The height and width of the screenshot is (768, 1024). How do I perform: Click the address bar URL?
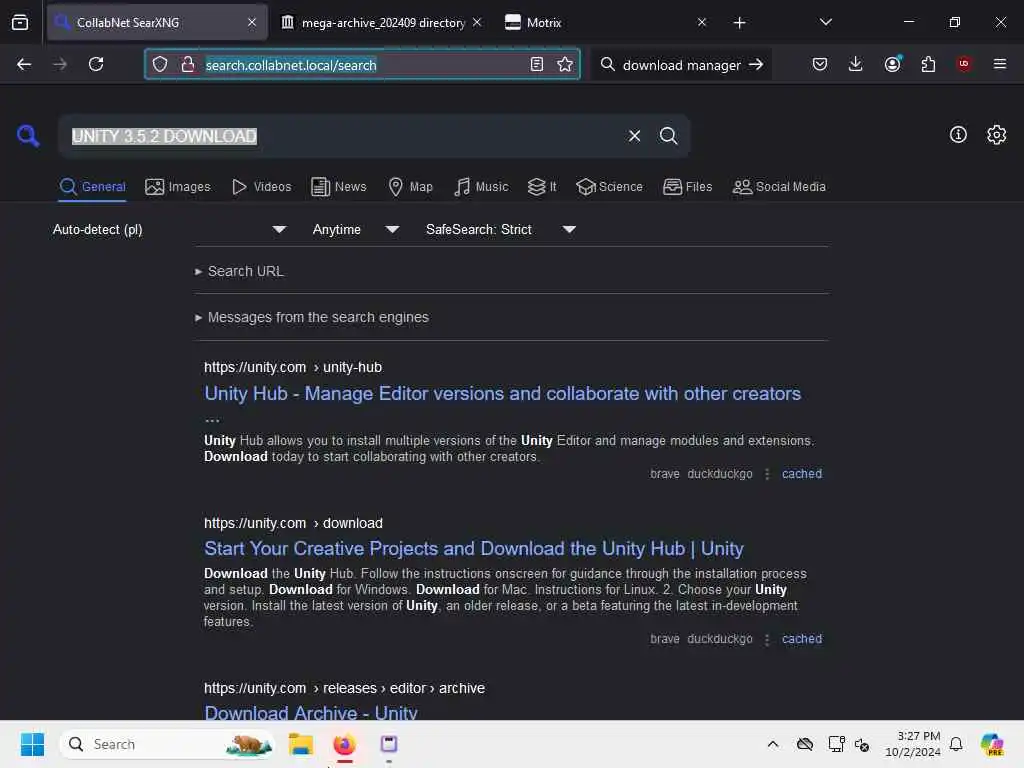tap(362, 65)
